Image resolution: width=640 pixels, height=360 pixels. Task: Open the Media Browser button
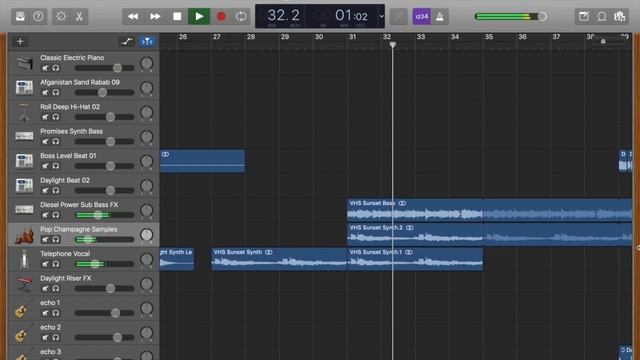(x=620, y=16)
